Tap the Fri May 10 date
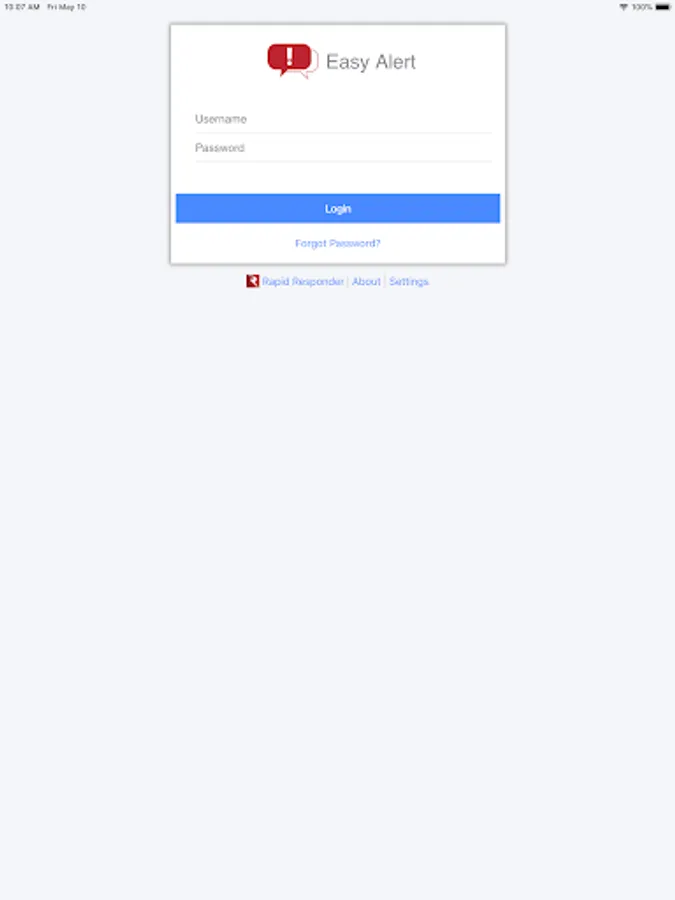Image resolution: width=675 pixels, height=900 pixels. (67, 7)
